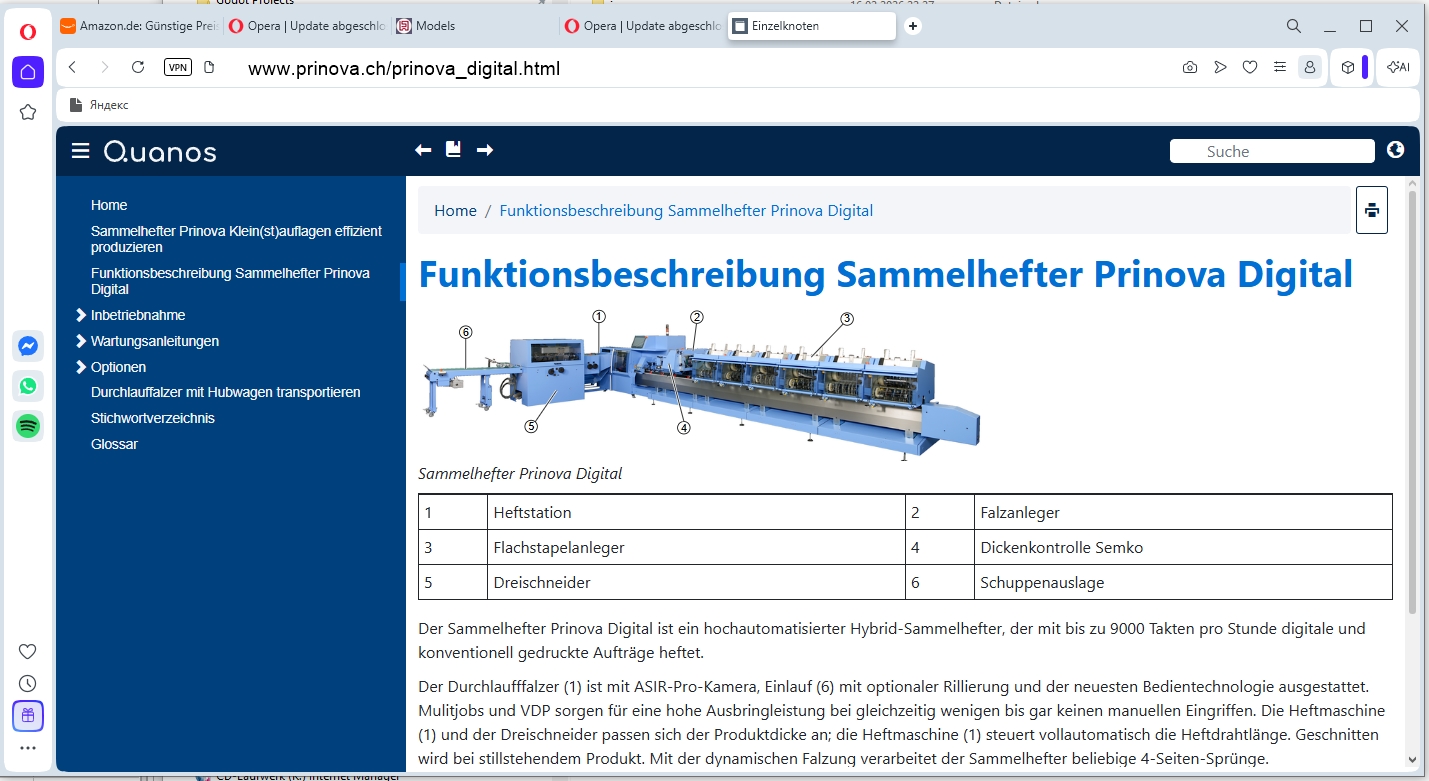Open browsing history clock icon in sidebar
Image resolution: width=1429 pixels, height=781 pixels.
tap(28, 684)
